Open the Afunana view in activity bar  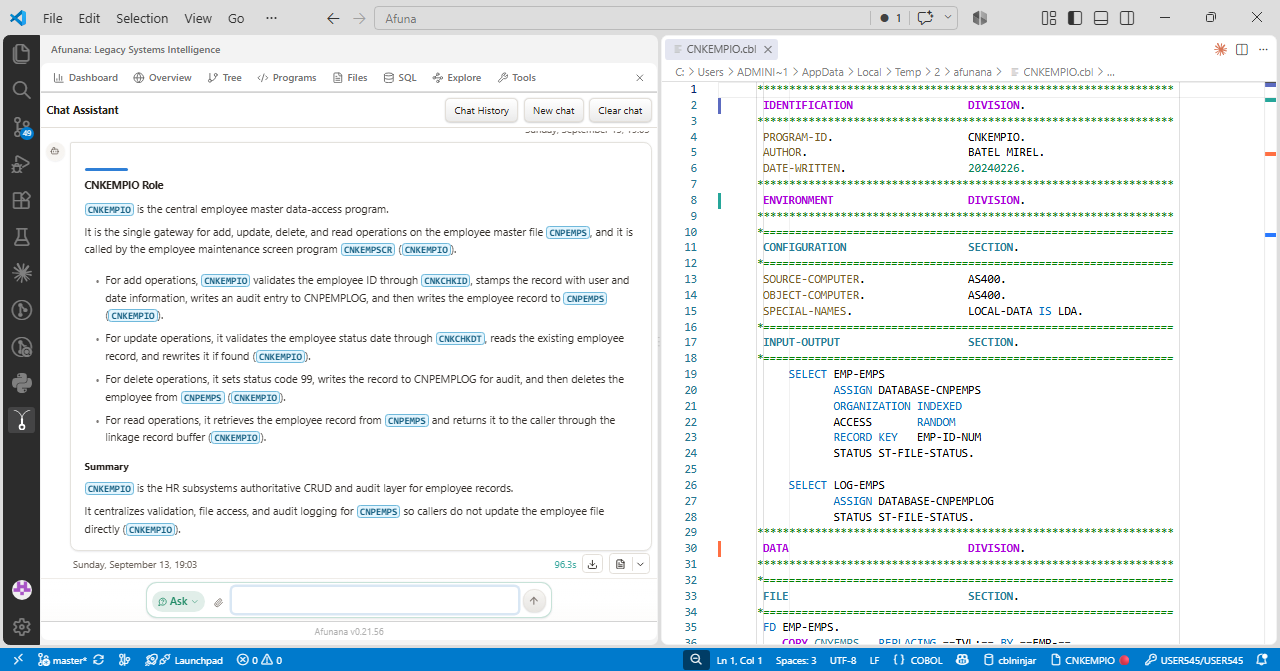[21, 420]
